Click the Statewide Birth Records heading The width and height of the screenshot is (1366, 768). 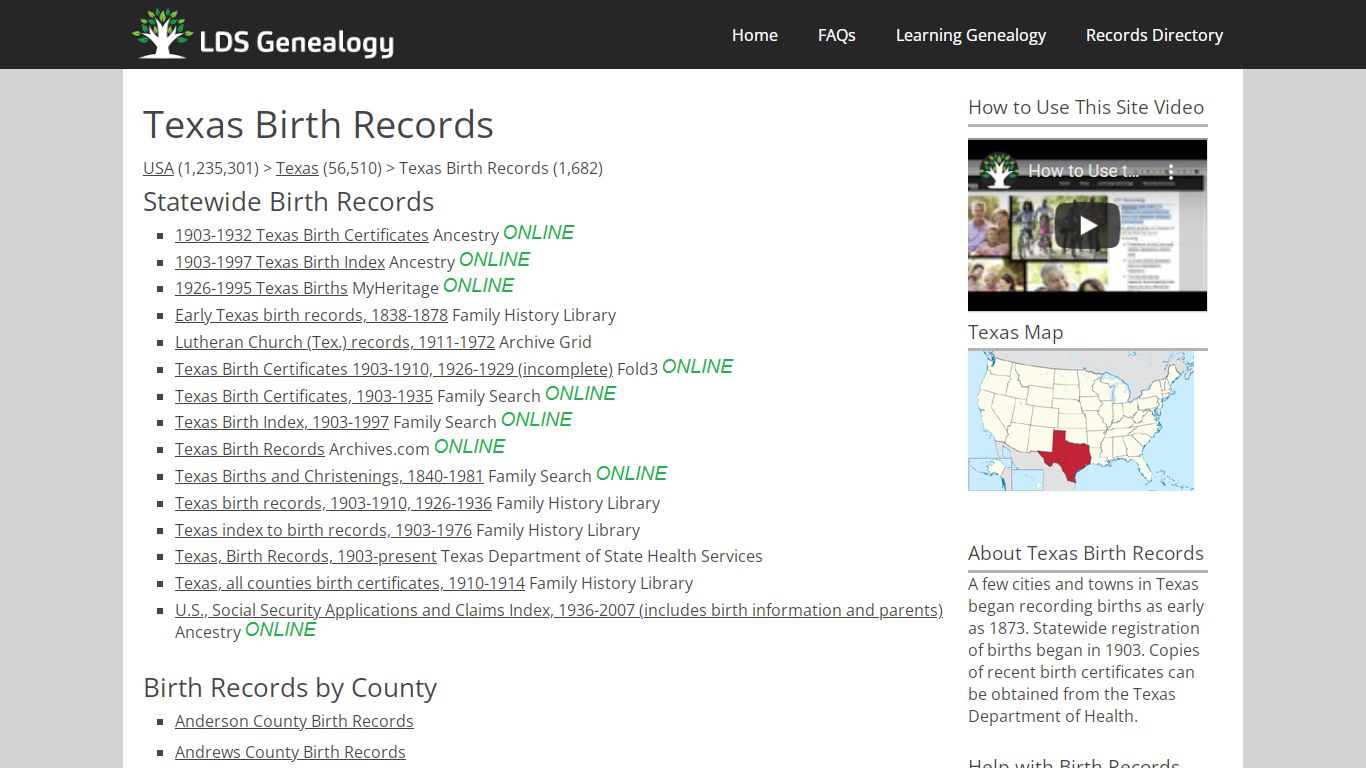pos(288,202)
